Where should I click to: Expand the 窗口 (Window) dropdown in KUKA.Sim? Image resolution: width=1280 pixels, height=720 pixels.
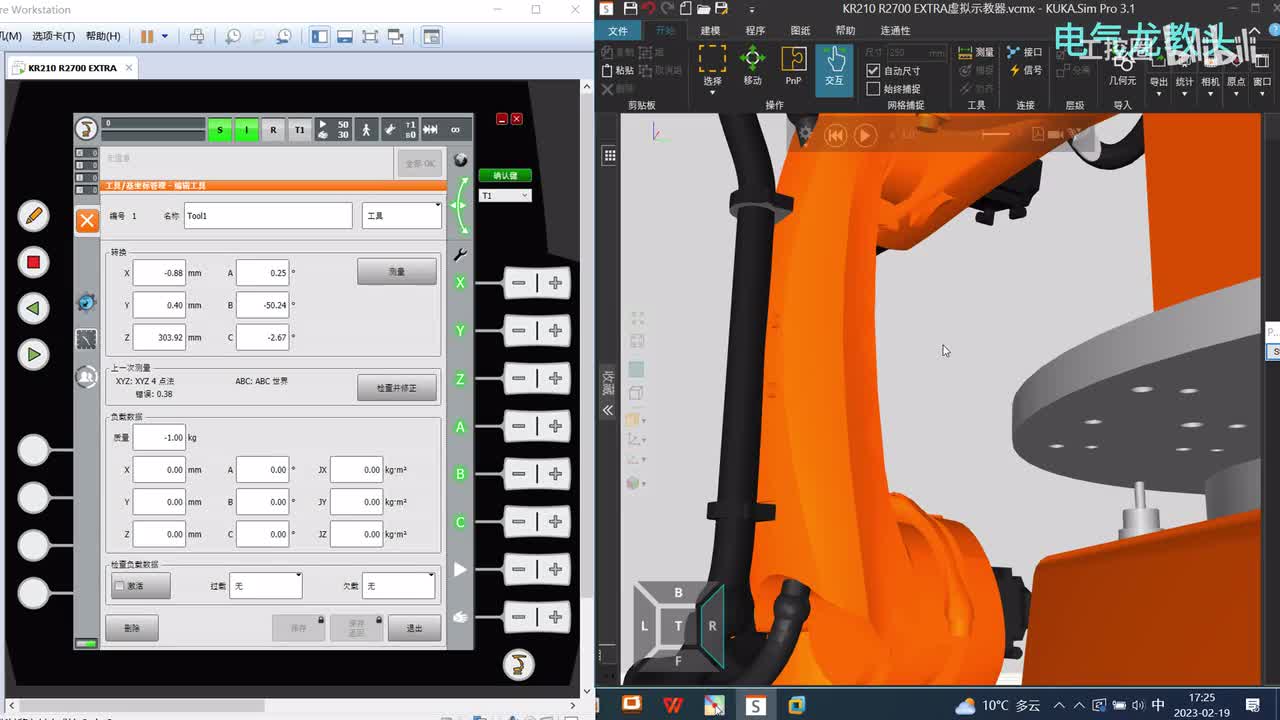click(x=1262, y=94)
